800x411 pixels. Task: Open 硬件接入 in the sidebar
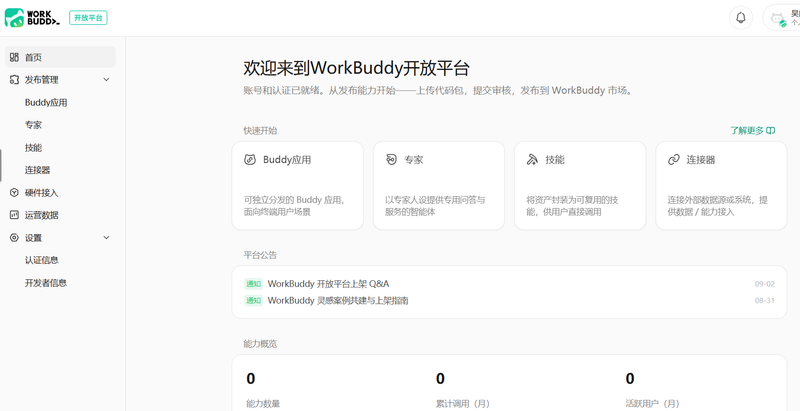point(41,193)
